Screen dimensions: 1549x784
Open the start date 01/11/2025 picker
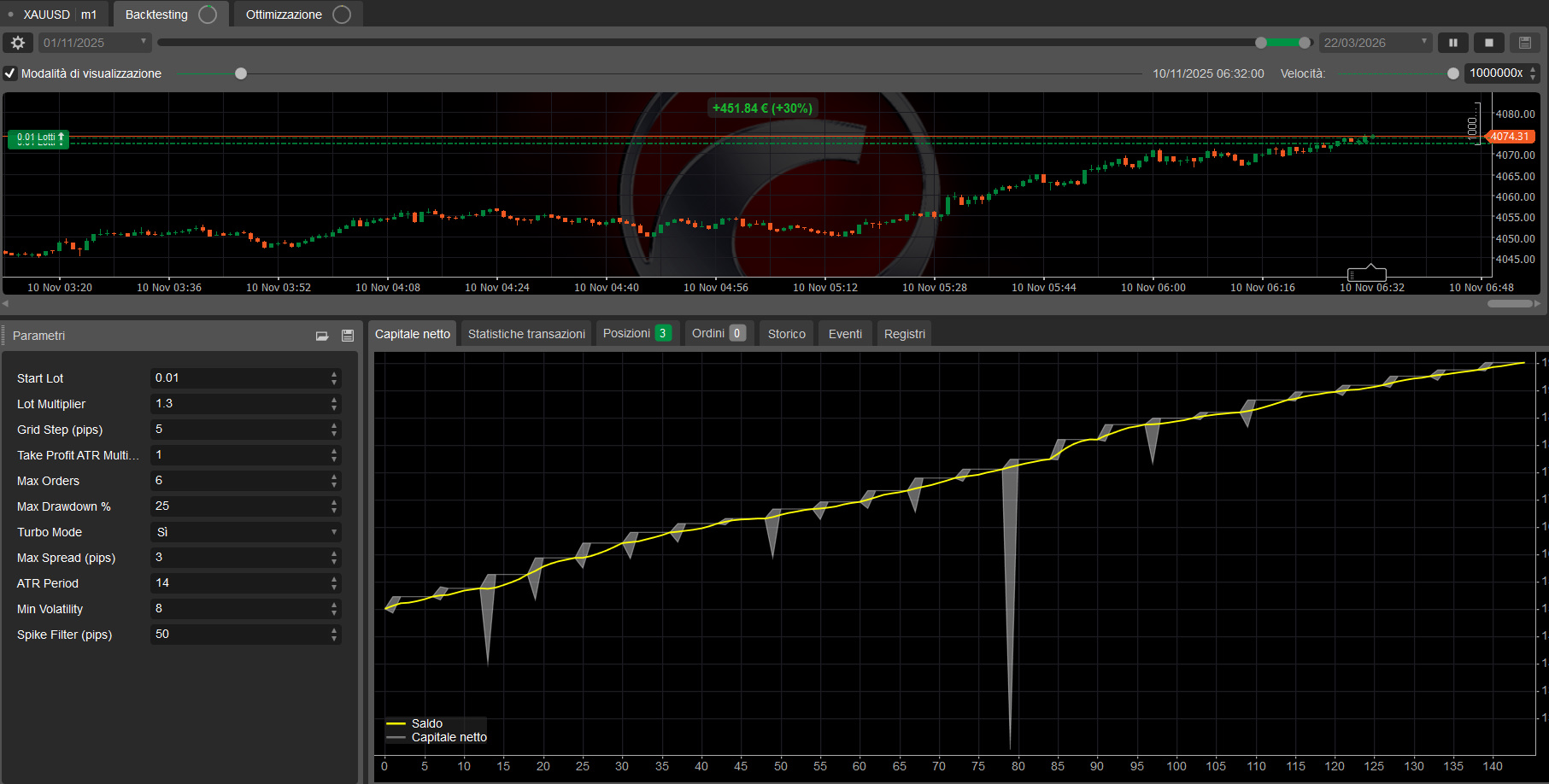coord(95,43)
